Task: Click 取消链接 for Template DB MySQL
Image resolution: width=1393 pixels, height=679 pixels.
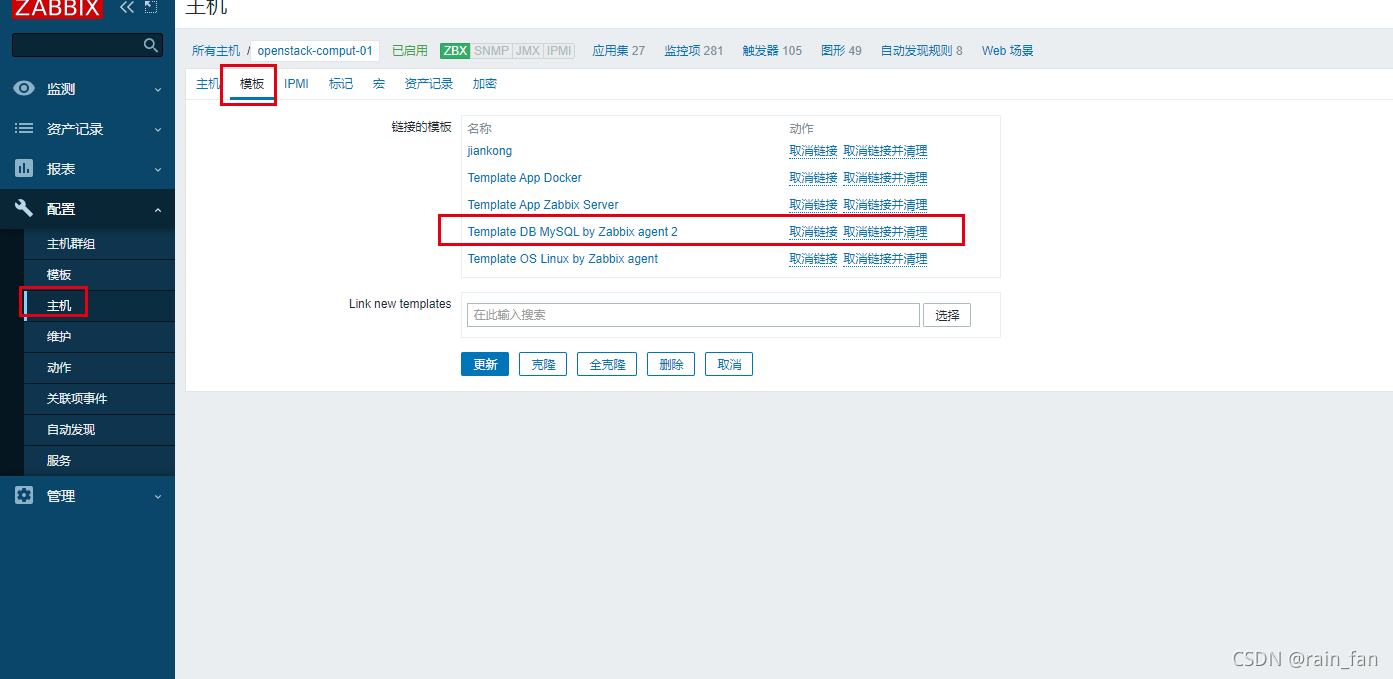Action: [813, 232]
